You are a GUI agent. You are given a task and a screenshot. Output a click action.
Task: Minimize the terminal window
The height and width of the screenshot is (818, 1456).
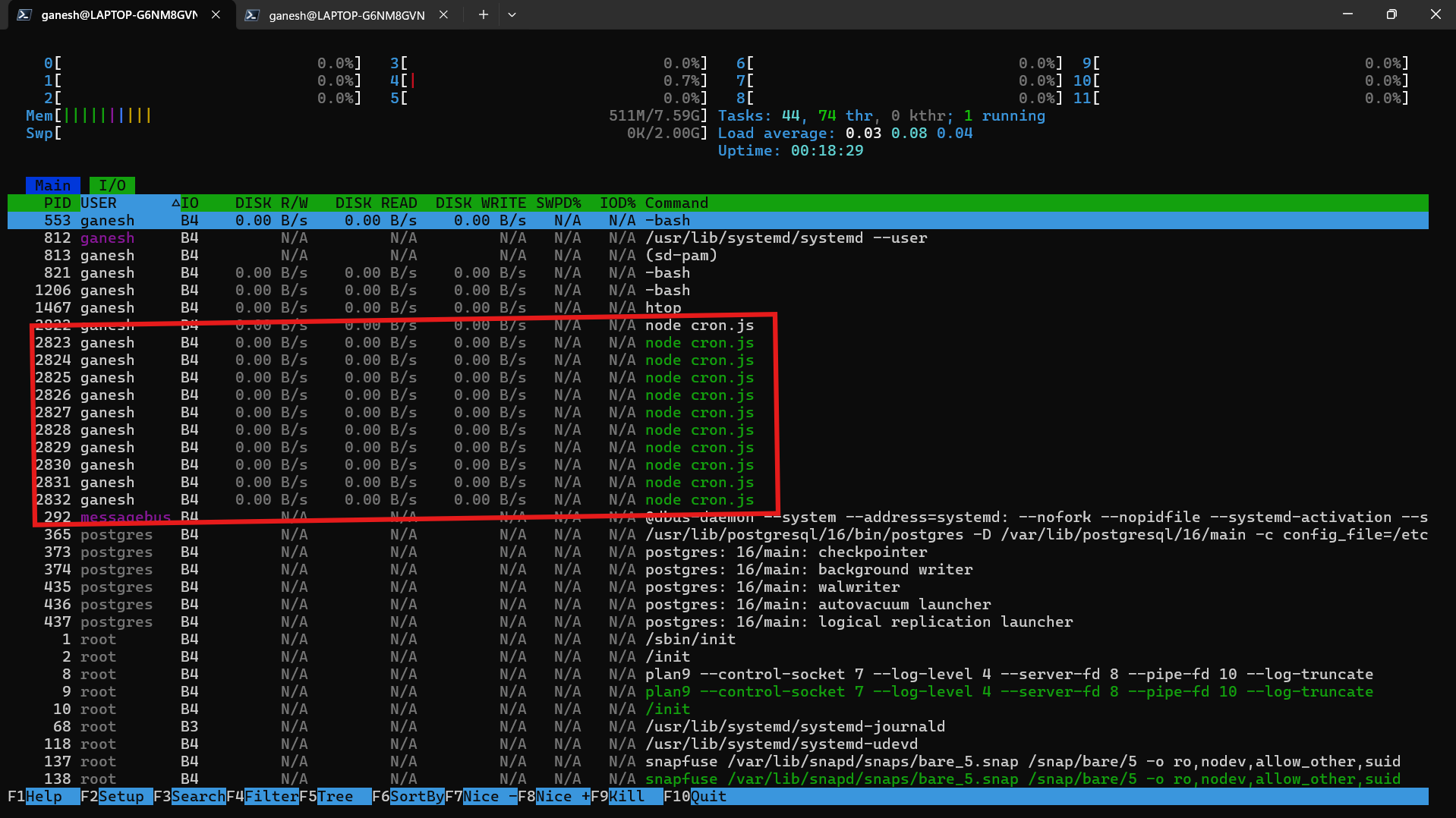tap(1347, 14)
